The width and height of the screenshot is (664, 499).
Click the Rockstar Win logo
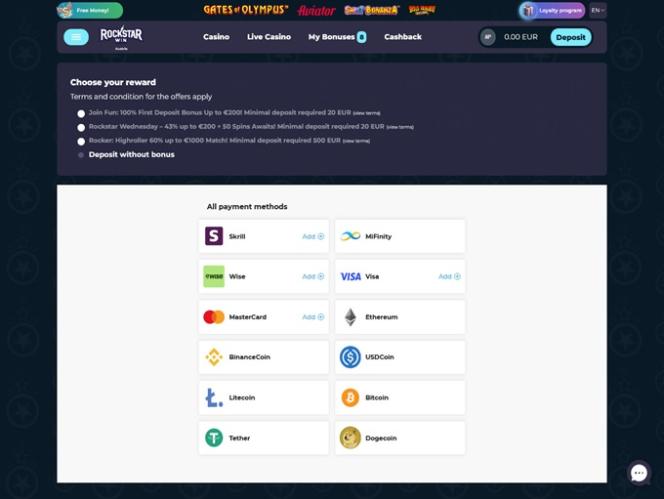point(121,36)
